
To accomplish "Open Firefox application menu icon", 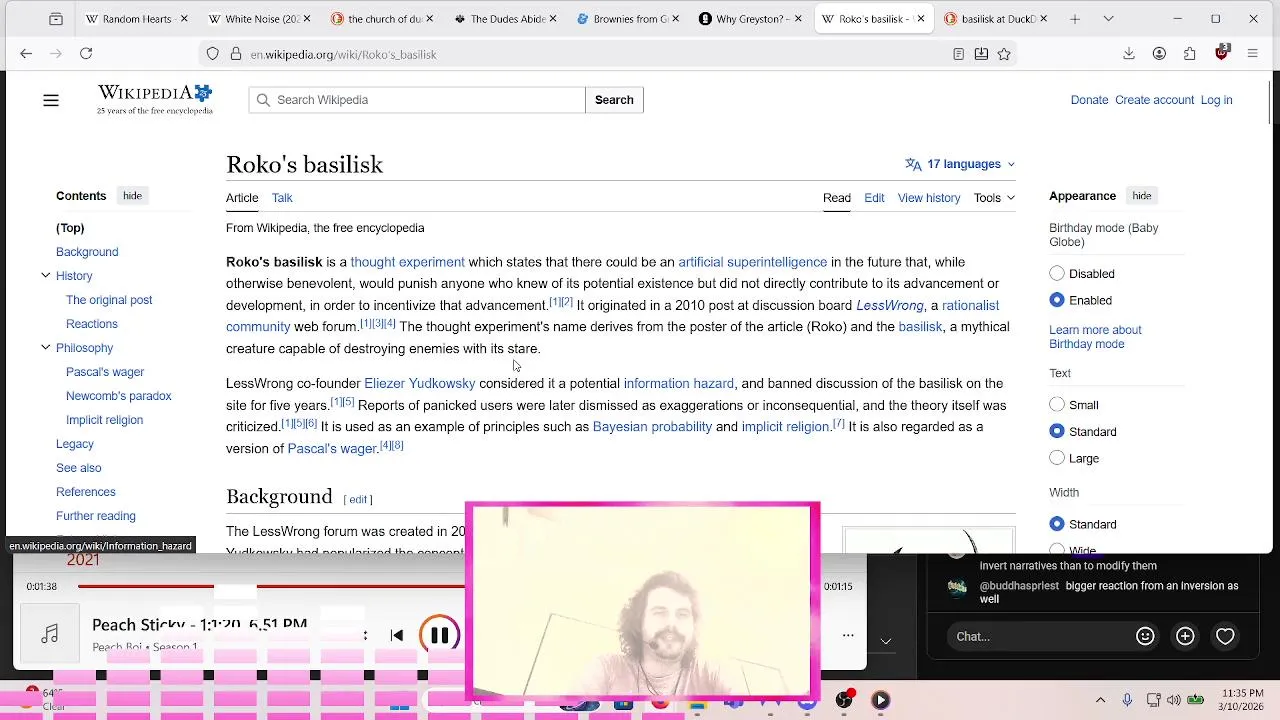I will click(1252, 54).
